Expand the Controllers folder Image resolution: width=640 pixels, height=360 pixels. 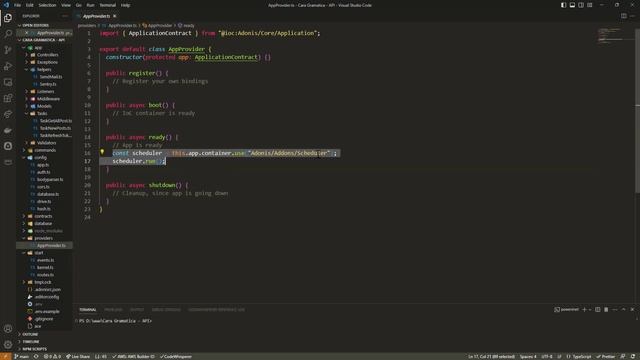point(44,55)
